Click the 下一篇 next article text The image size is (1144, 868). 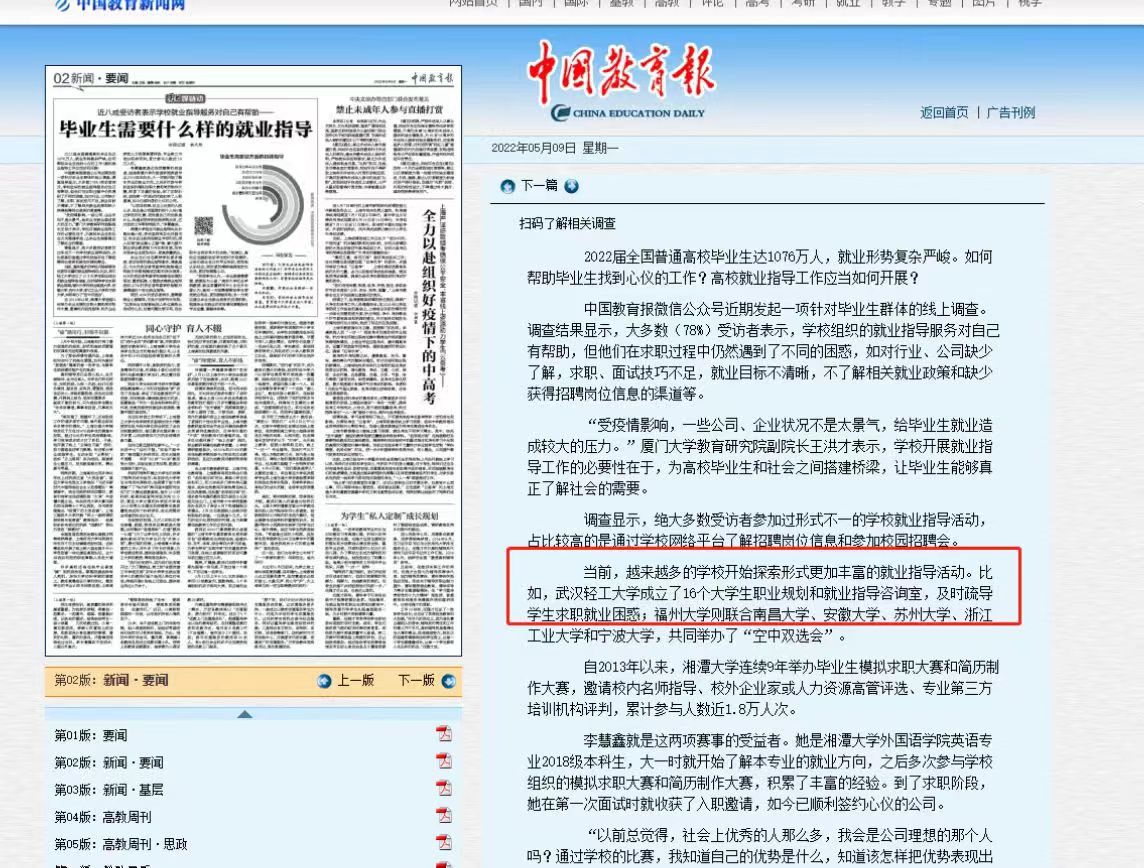point(539,186)
